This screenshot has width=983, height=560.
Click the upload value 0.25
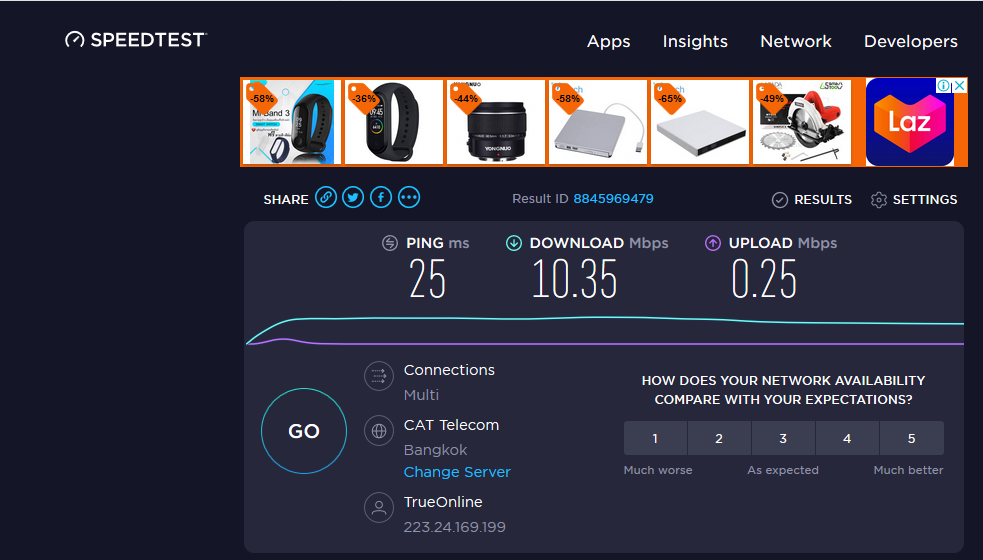(x=764, y=279)
